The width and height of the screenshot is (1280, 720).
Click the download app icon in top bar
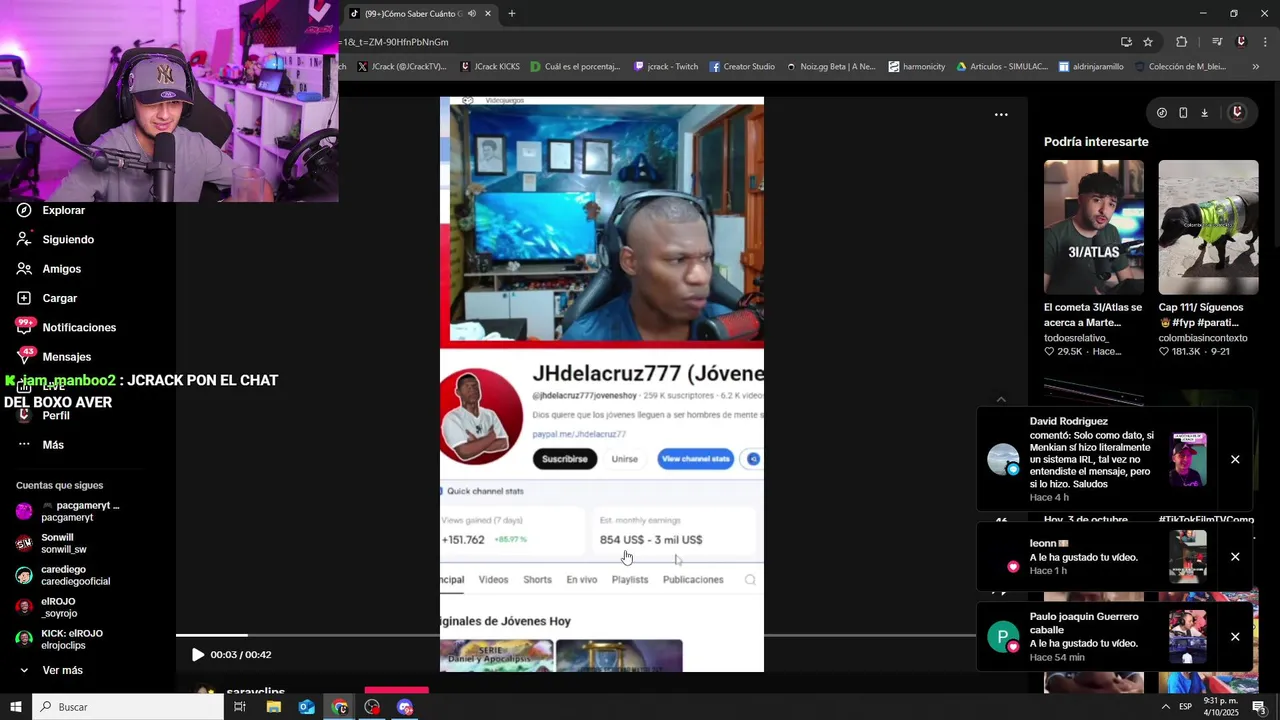pos(1204,113)
